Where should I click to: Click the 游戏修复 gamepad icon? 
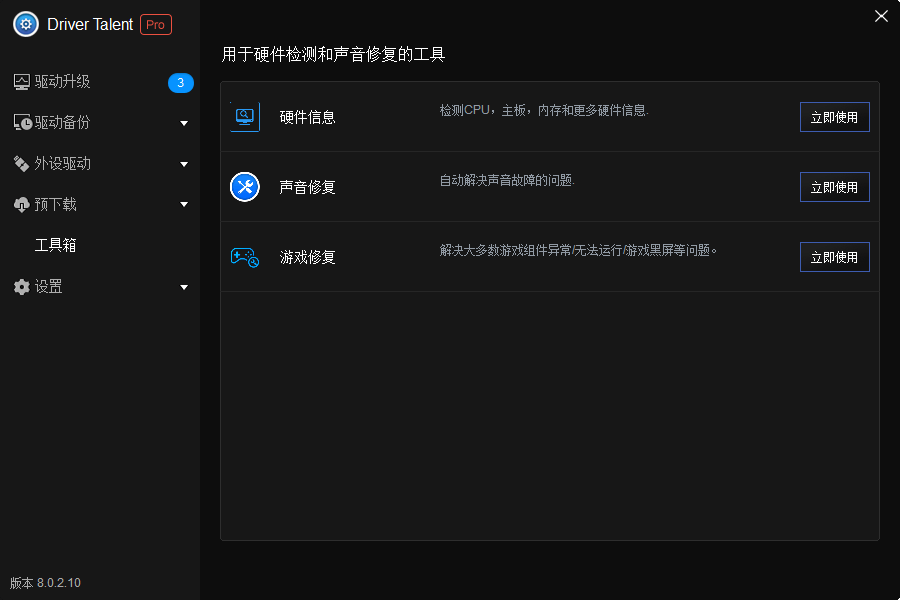point(244,257)
